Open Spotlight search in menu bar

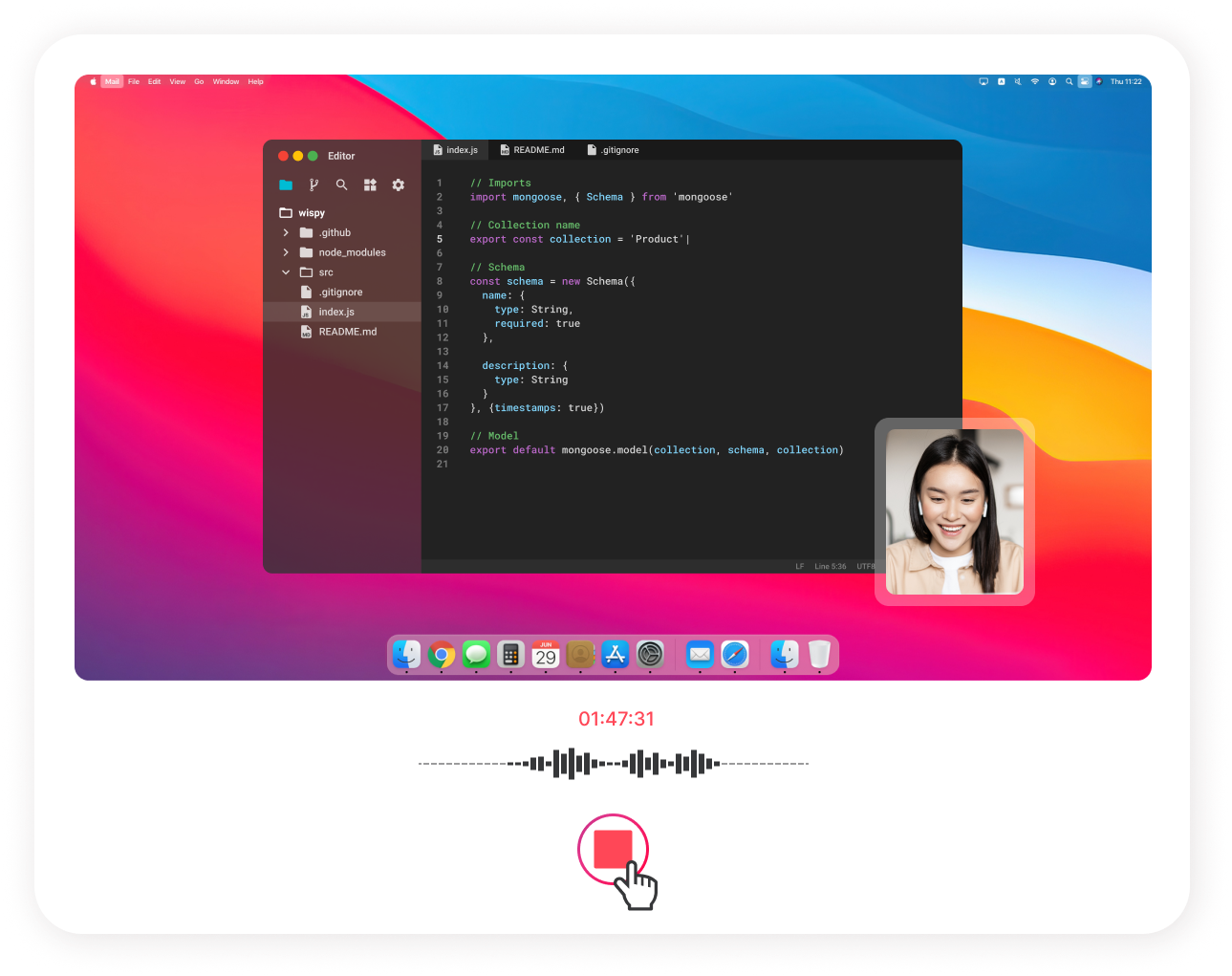(x=1070, y=82)
